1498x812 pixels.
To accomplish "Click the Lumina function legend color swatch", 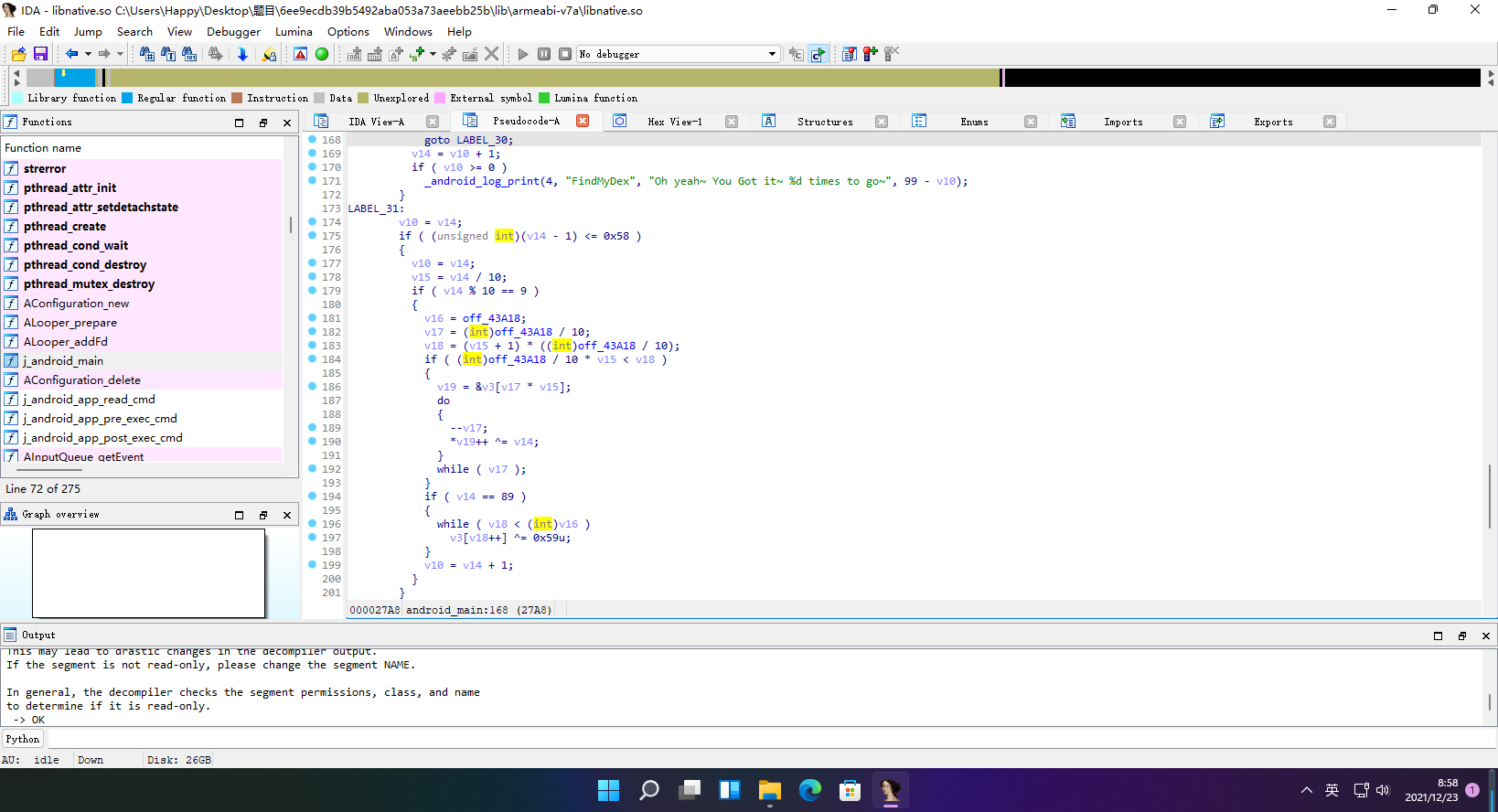I will 544,98.
